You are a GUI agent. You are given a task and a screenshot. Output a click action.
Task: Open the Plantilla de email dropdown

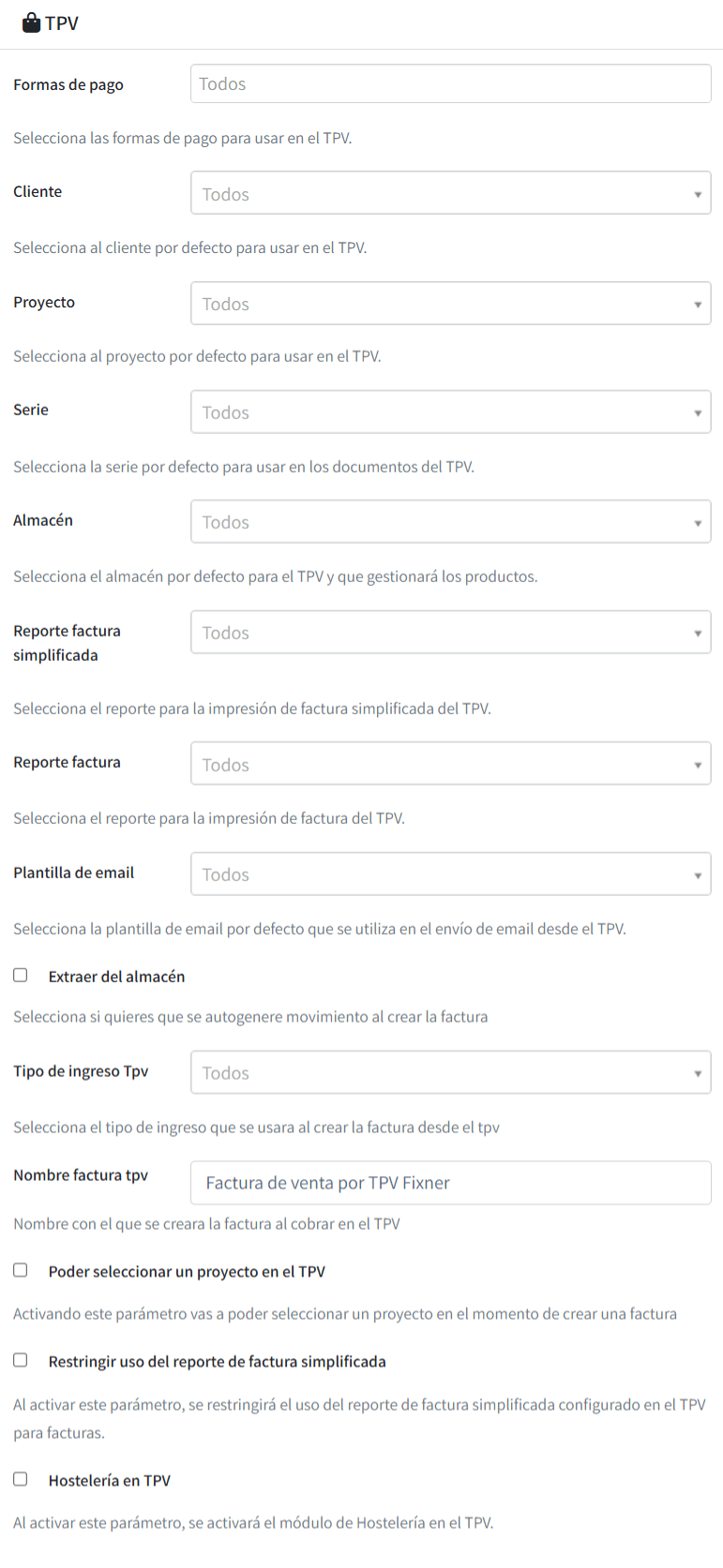pos(451,874)
